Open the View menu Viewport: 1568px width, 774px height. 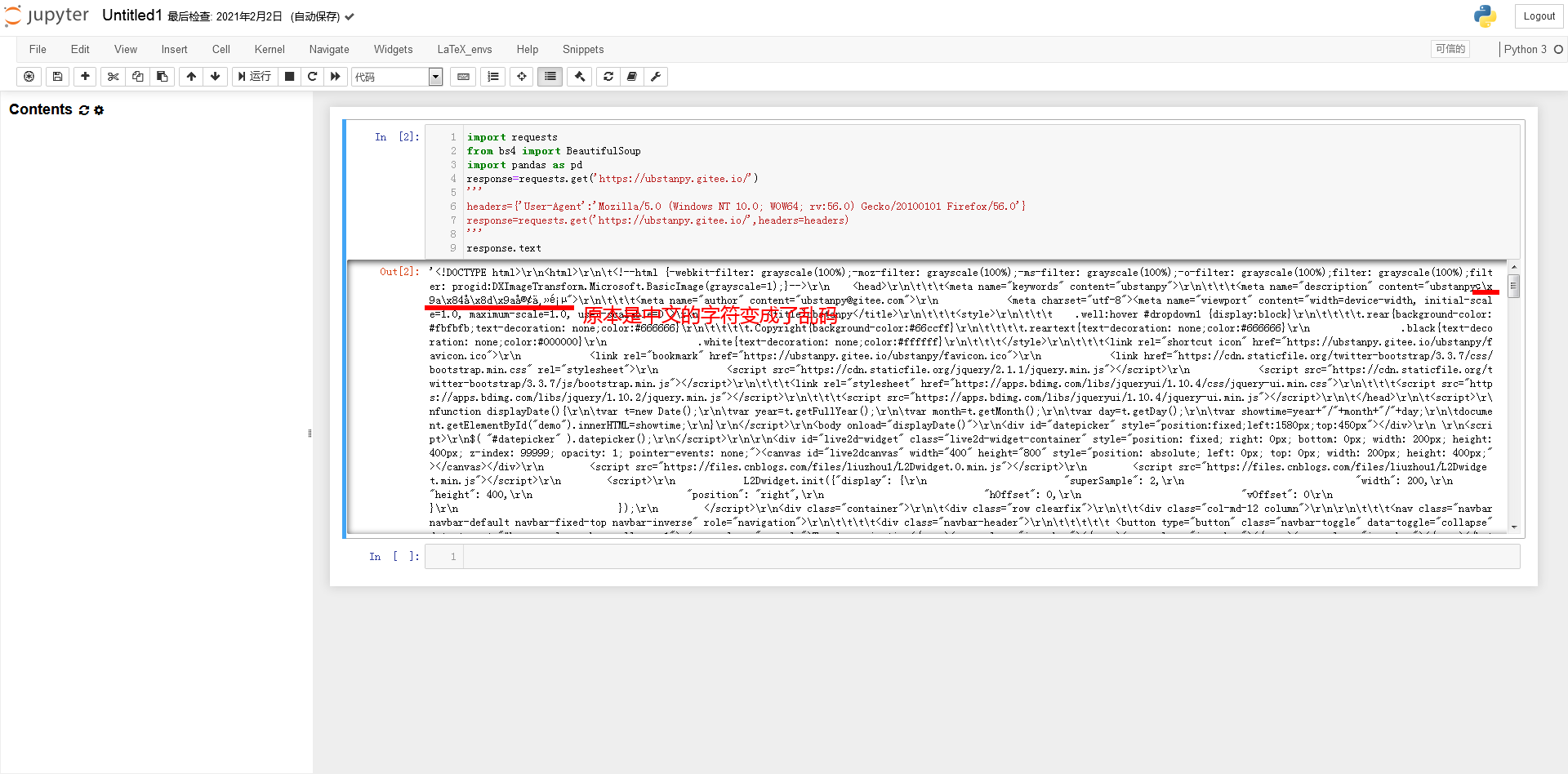coord(126,49)
